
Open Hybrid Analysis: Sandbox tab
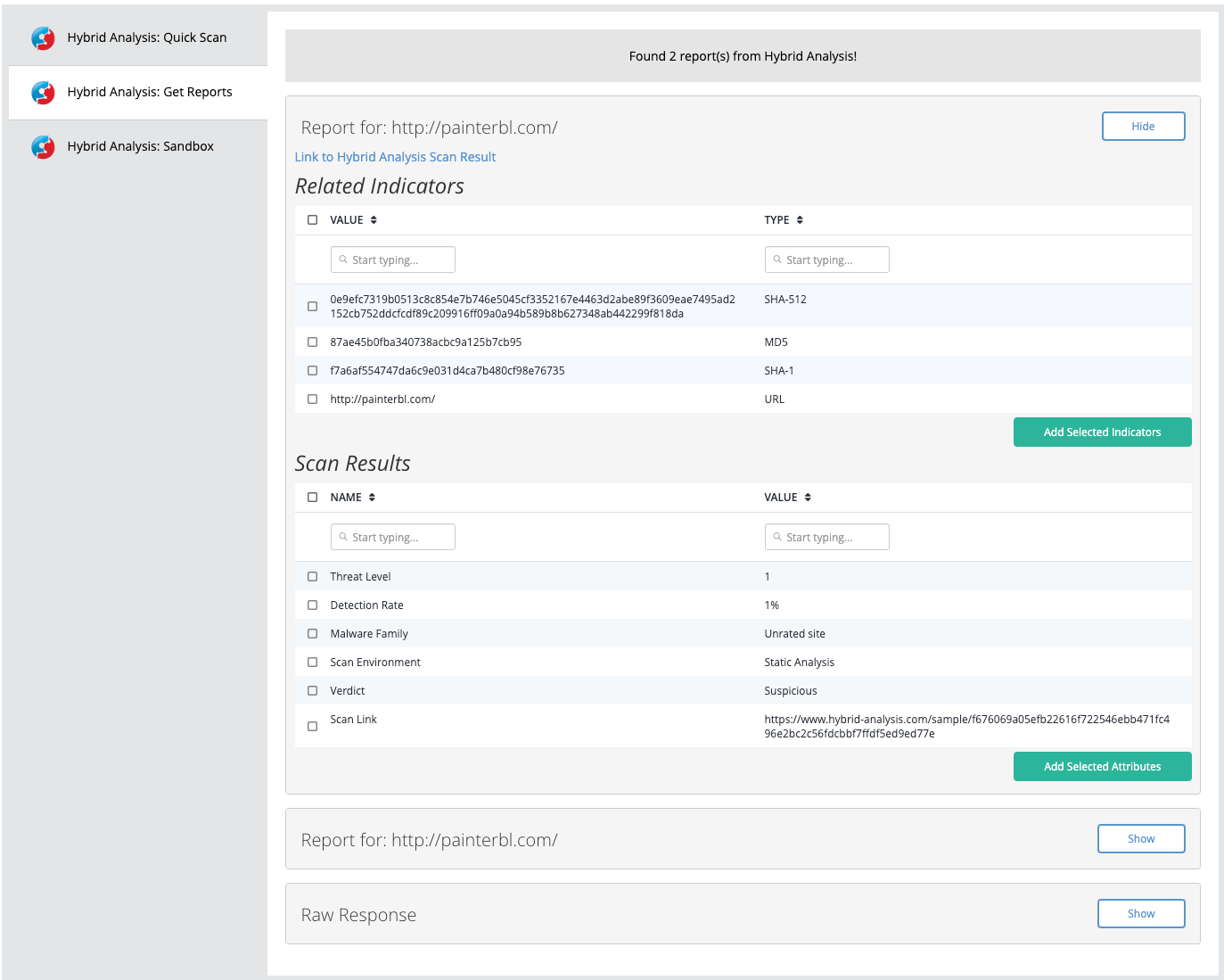pos(138,146)
